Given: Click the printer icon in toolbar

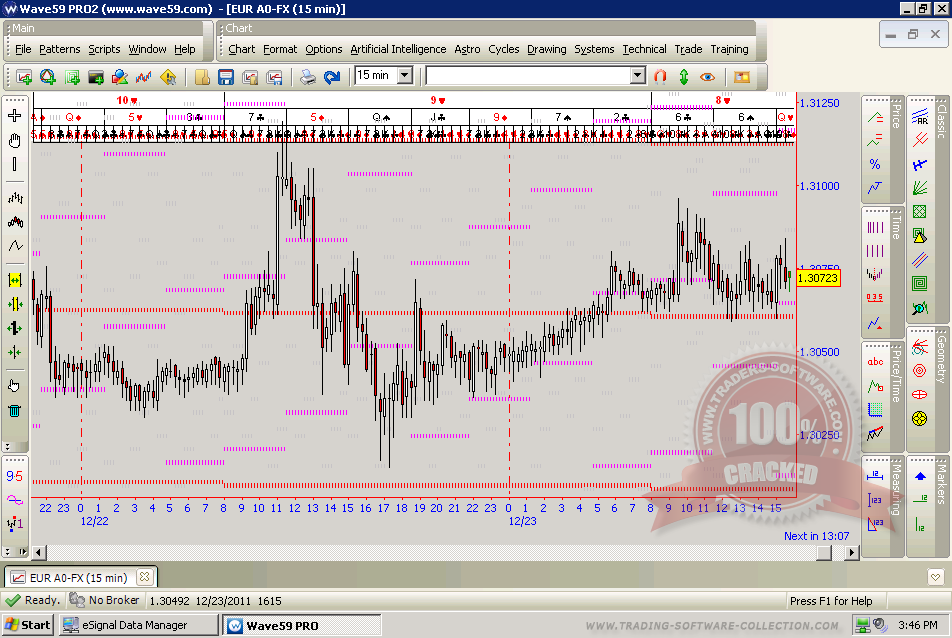Looking at the screenshot, I should pos(308,77).
